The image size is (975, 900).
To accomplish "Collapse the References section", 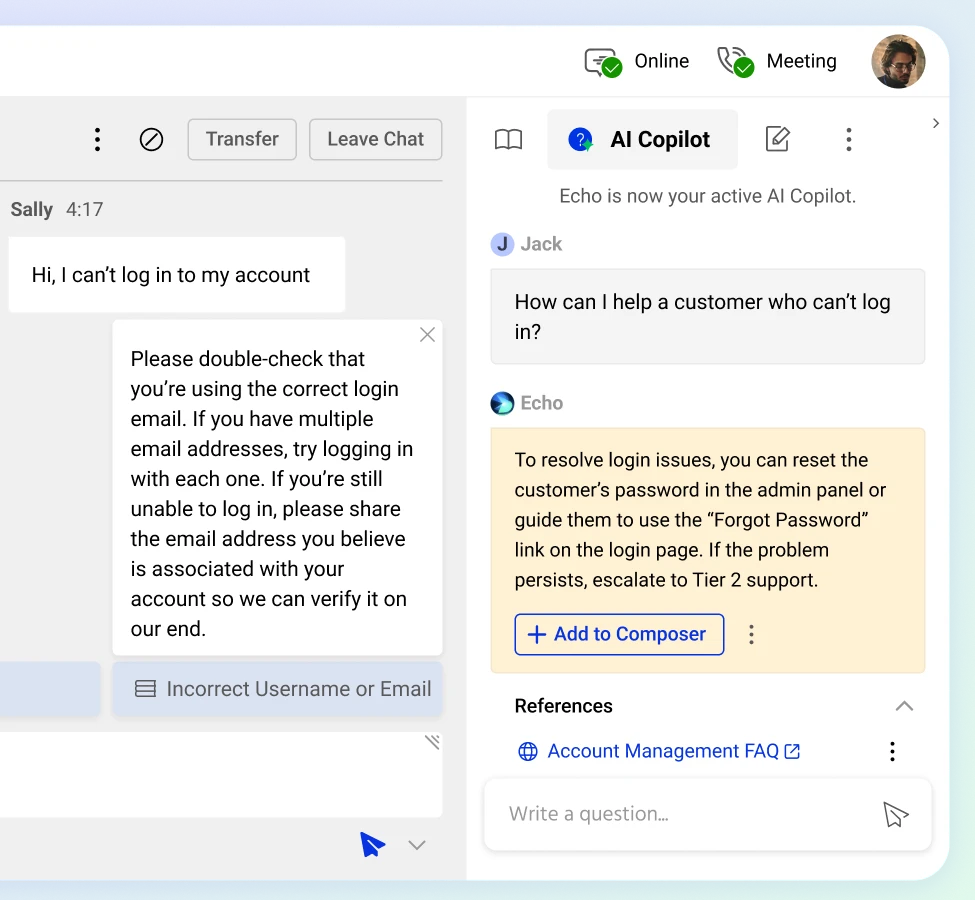I will [x=904, y=706].
